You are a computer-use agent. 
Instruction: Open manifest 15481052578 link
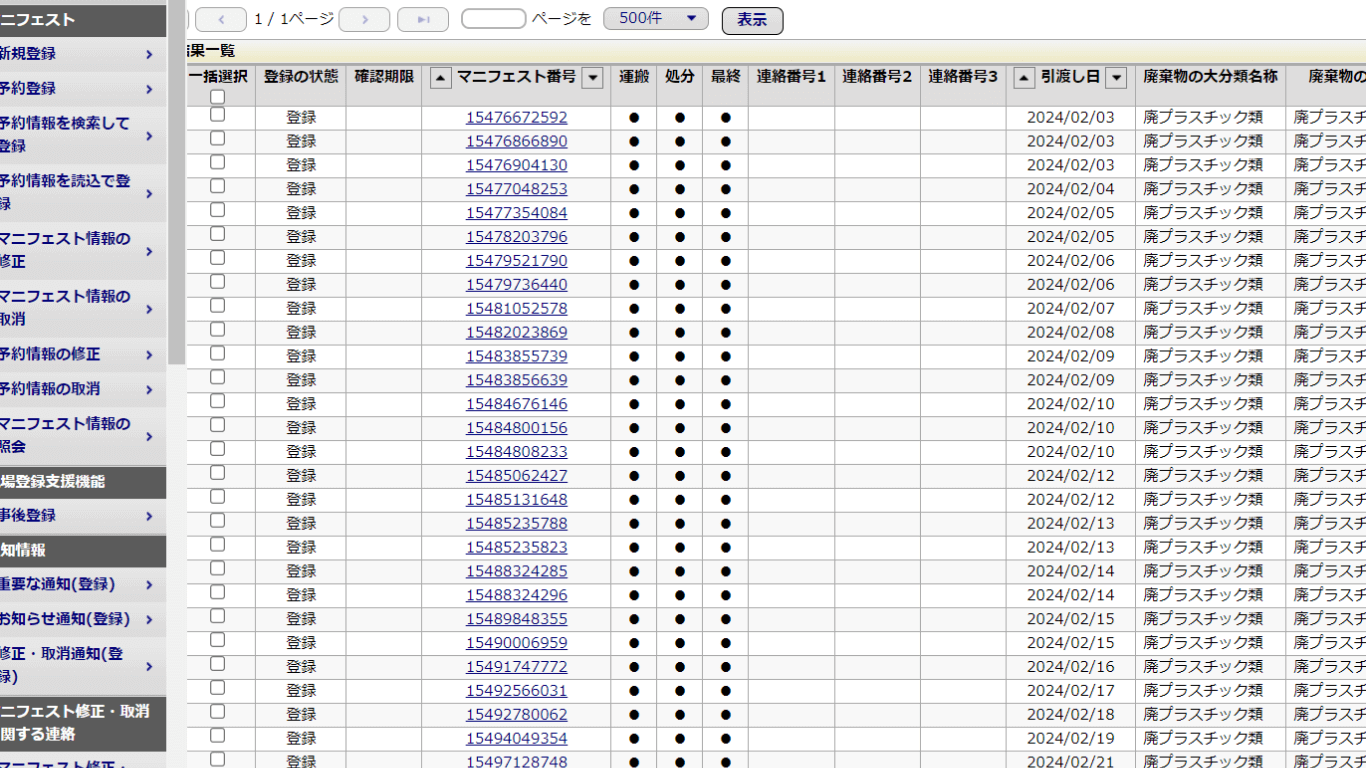516,308
